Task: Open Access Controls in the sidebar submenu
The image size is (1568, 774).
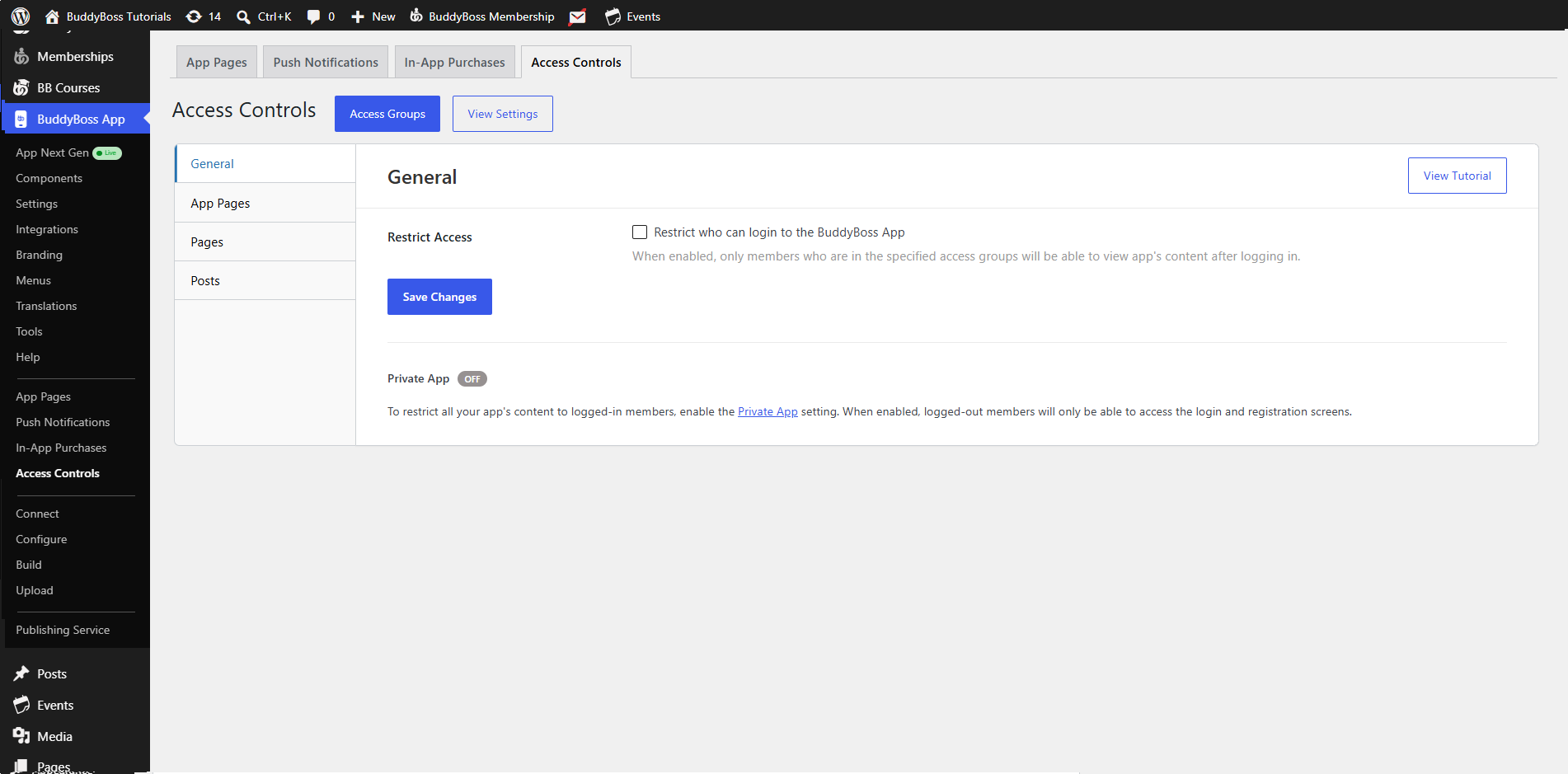Action: pos(58,473)
